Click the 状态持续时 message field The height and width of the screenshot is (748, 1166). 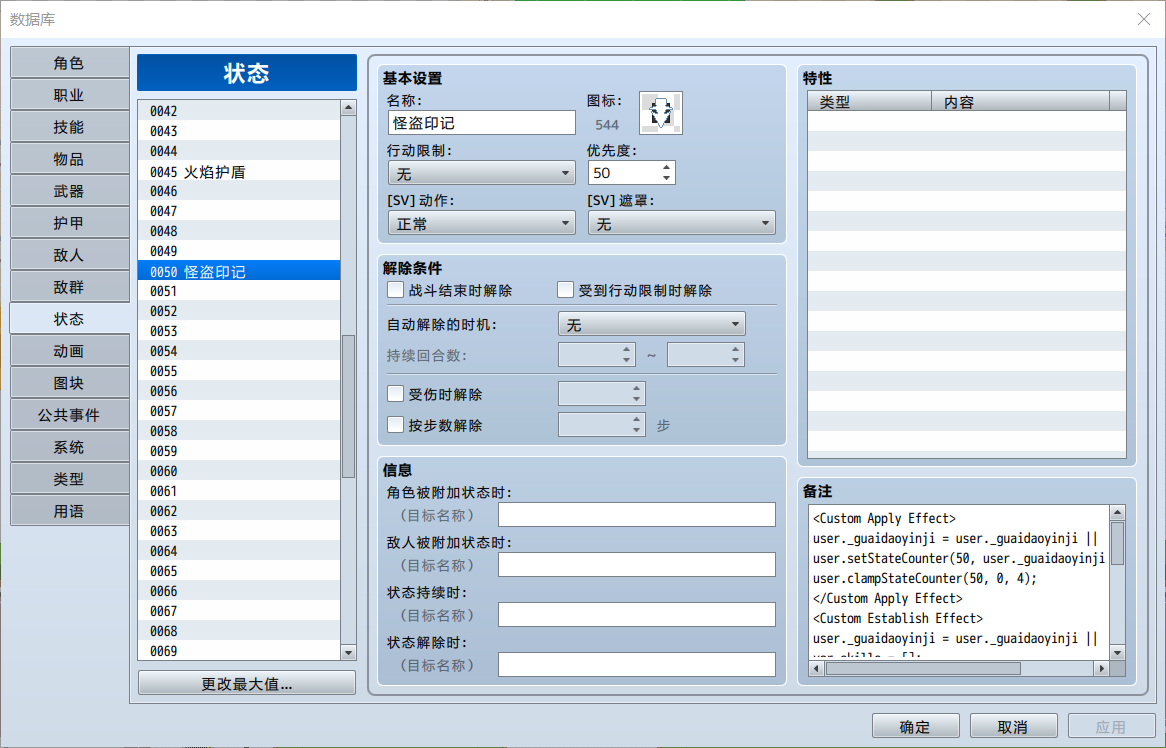pyautogui.click(x=637, y=614)
